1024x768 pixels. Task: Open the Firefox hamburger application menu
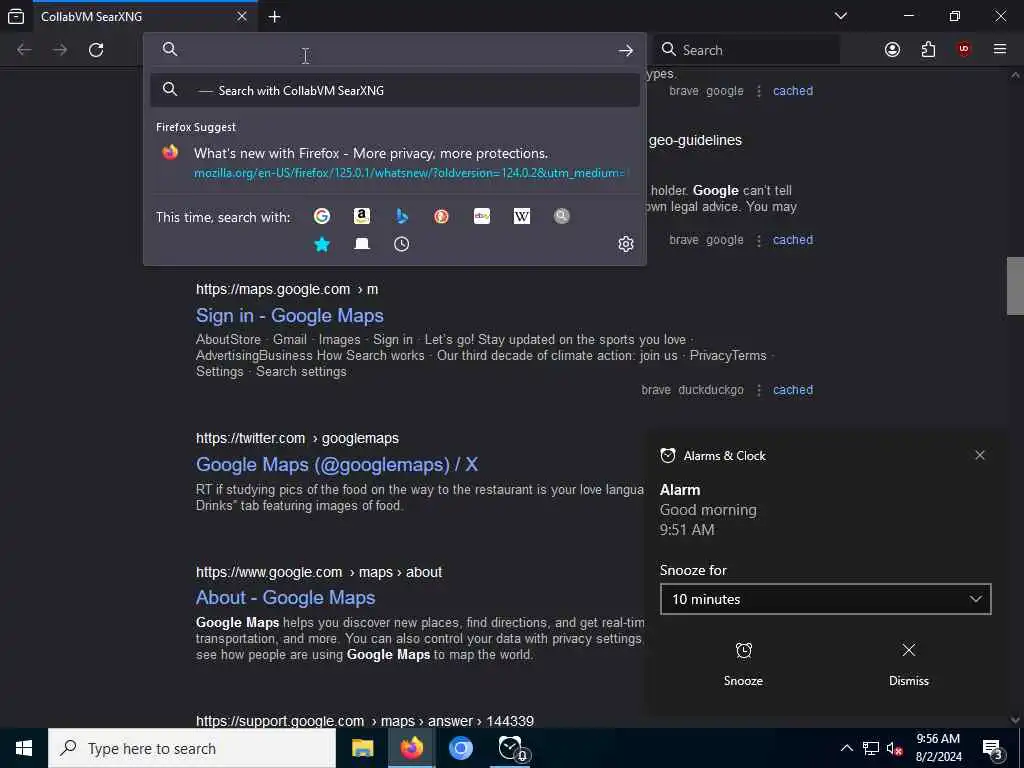click(x=1000, y=50)
